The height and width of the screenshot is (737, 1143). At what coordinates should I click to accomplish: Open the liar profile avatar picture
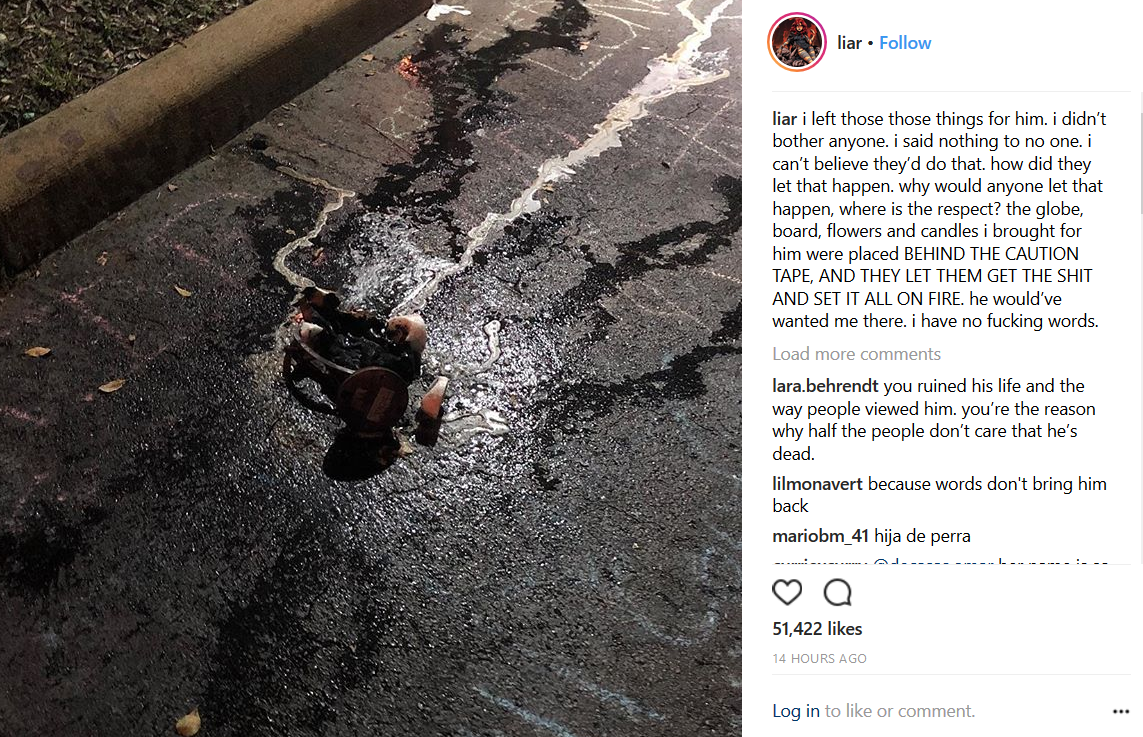(x=797, y=42)
